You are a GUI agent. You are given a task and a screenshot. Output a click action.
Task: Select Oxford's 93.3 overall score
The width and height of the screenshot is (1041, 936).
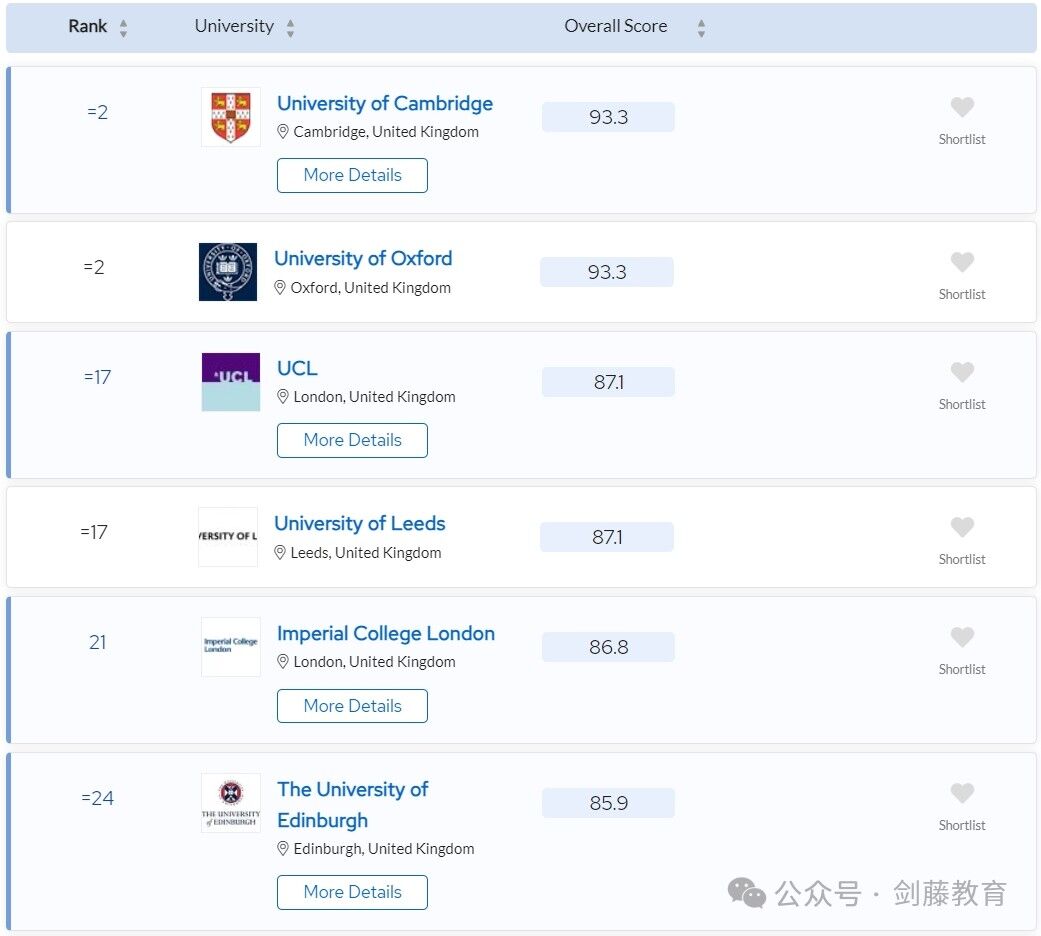(607, 272)
